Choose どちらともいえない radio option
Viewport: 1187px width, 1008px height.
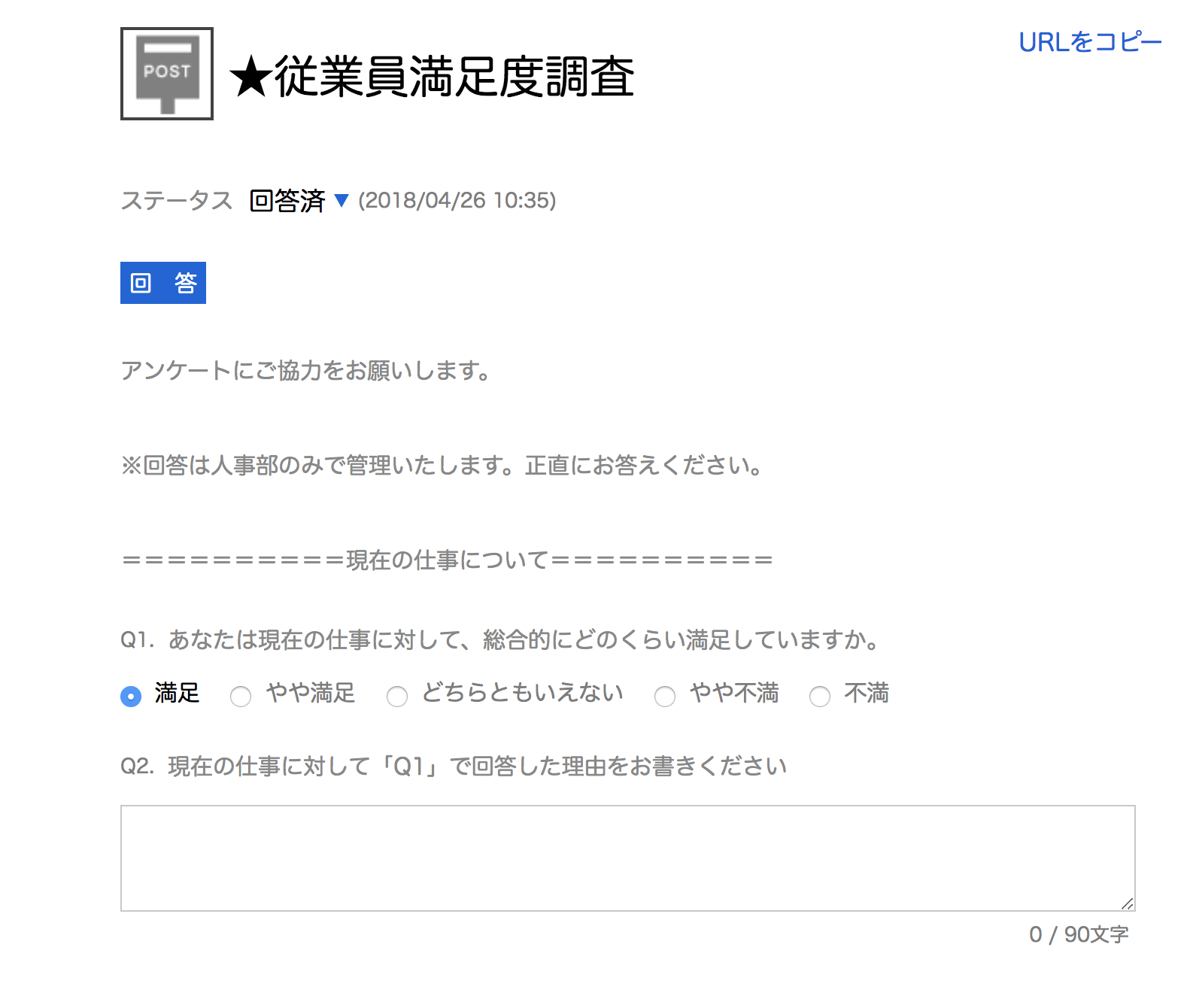pos(397,697)
